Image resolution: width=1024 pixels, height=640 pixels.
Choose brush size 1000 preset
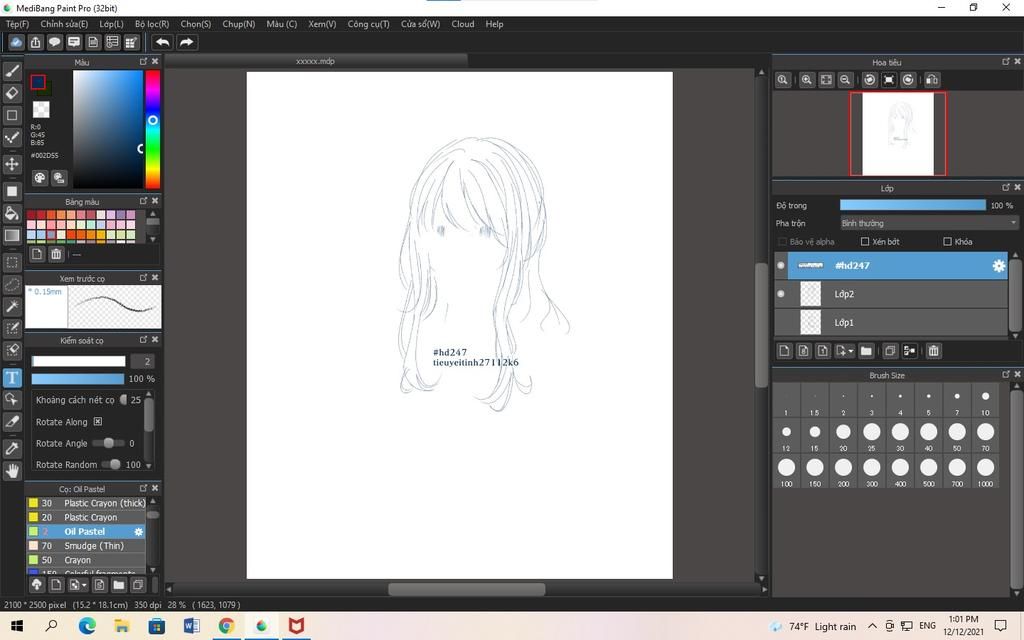(985, 472)
